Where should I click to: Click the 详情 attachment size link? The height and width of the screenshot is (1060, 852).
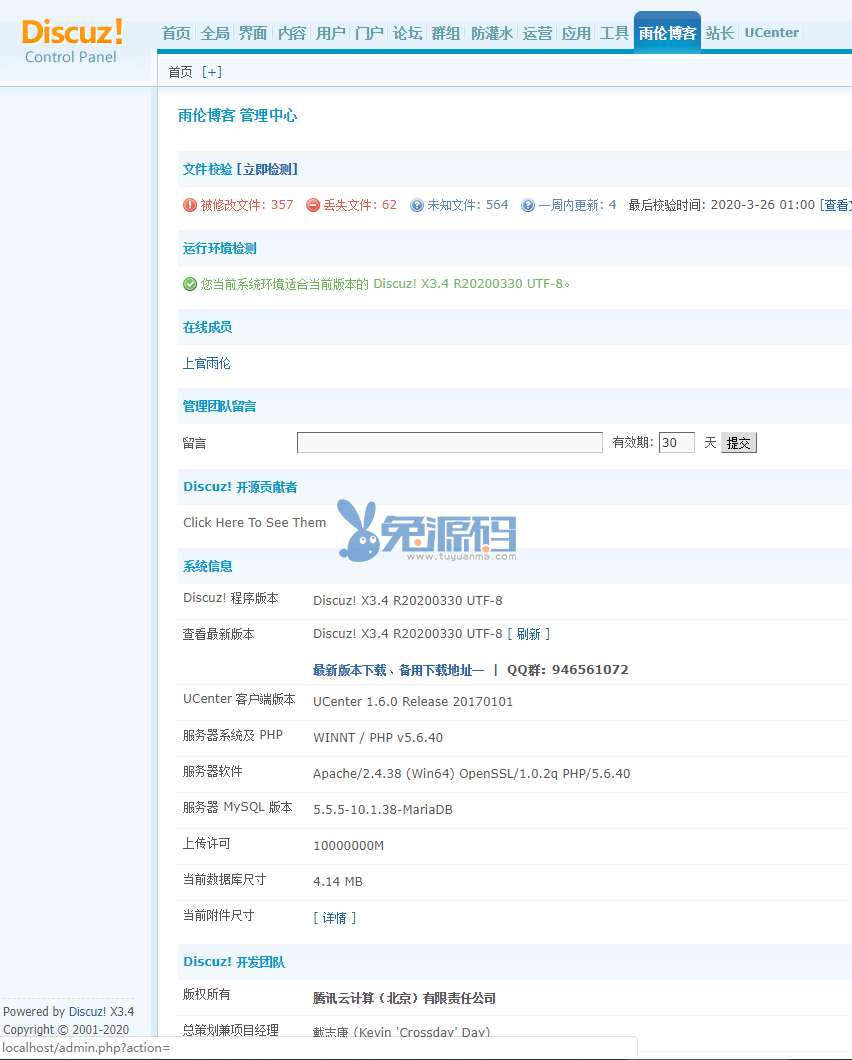pyautogui.click(x=335, y=918)
